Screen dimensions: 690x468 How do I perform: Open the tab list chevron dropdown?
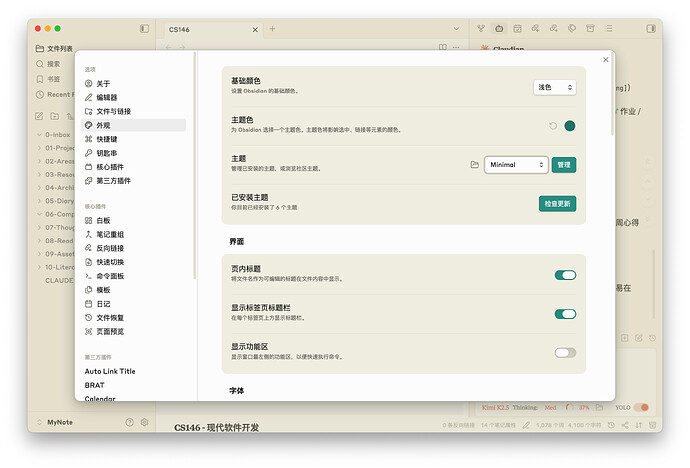tap(456, 29)
